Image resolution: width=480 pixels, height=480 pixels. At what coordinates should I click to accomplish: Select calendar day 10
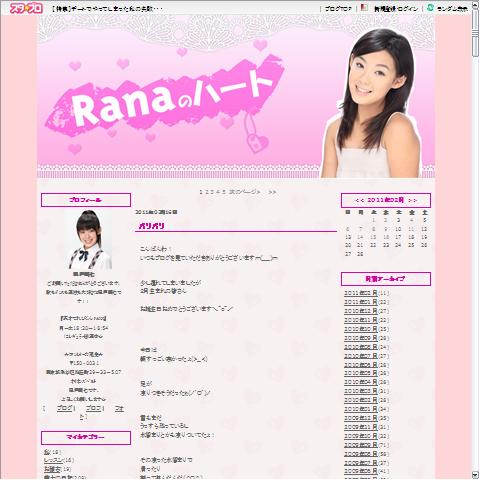[x=398, y=229]
